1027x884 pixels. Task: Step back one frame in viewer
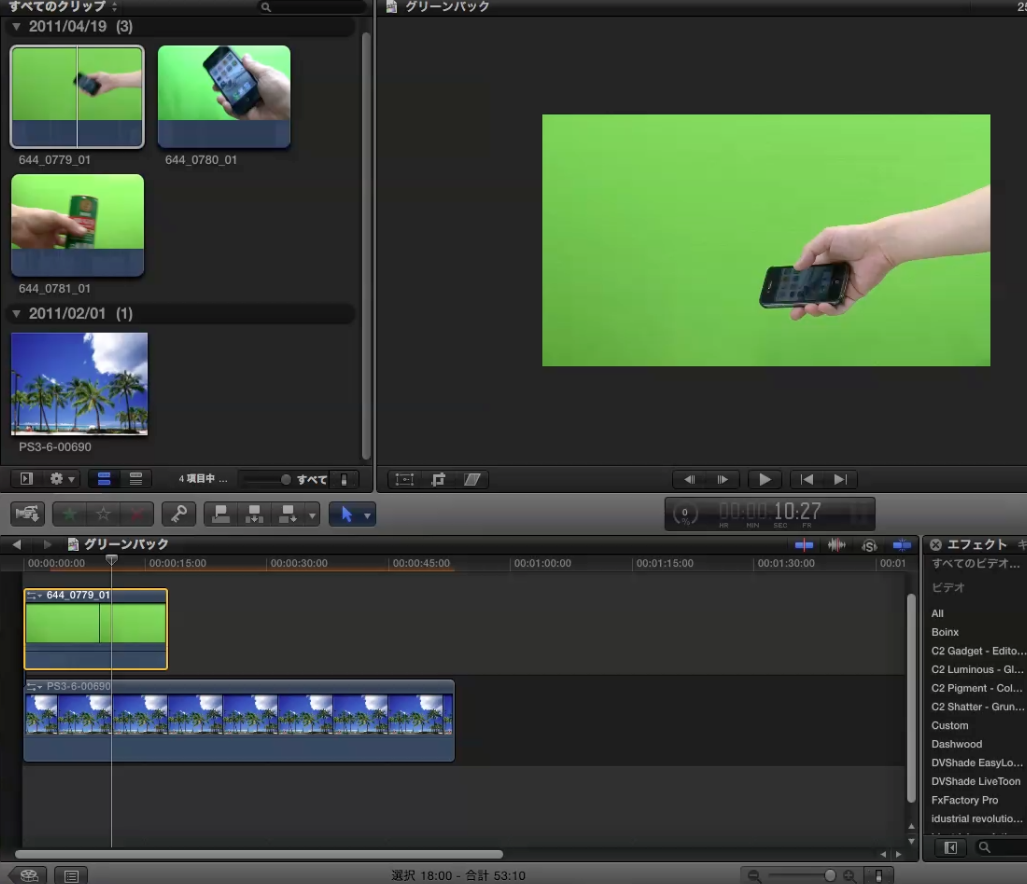[x=690, y=479]
